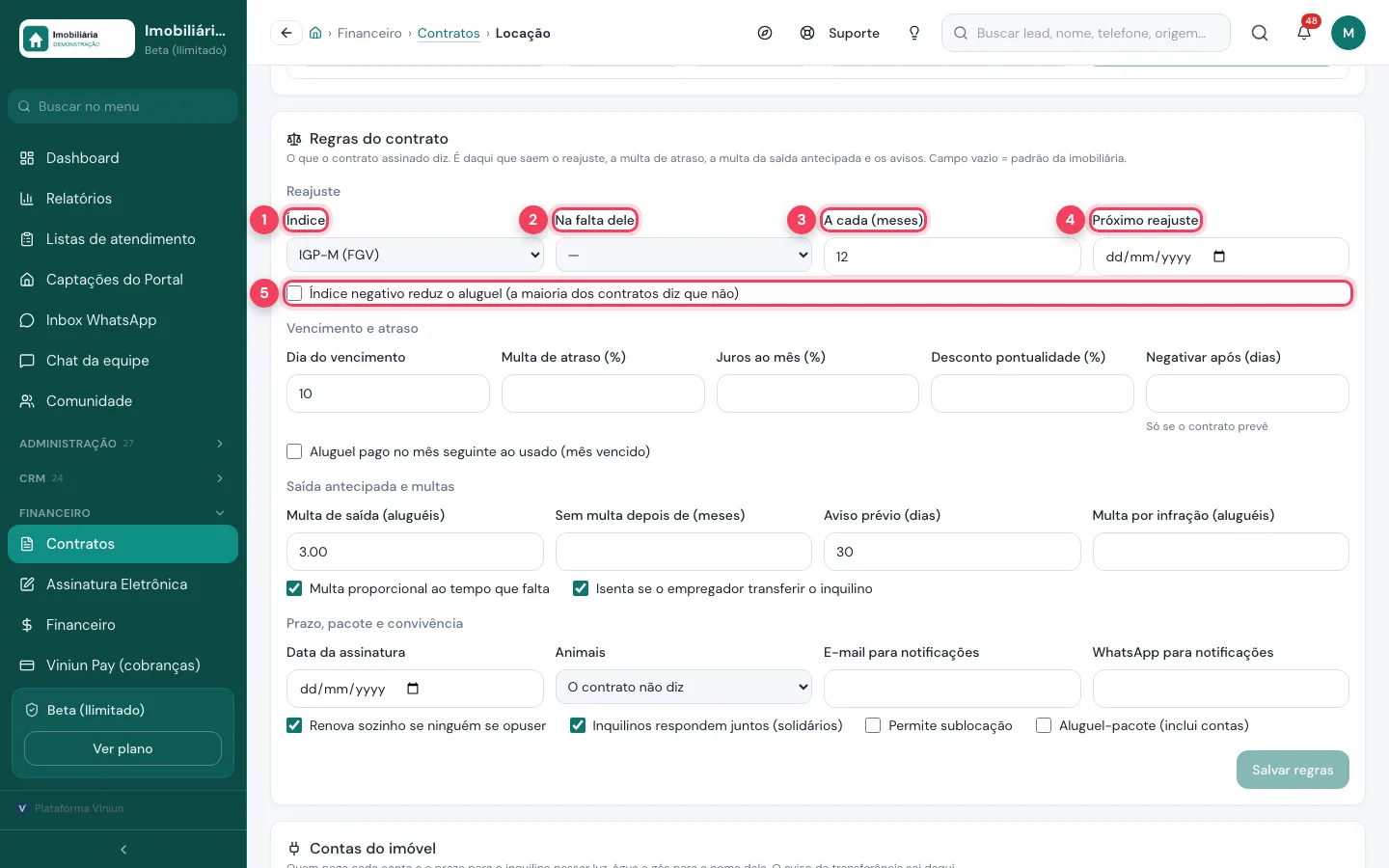Image resolution: width=1389 pixels, height=868 pixels.
Task: Expand the CRM section
Action: coord(123,478)
